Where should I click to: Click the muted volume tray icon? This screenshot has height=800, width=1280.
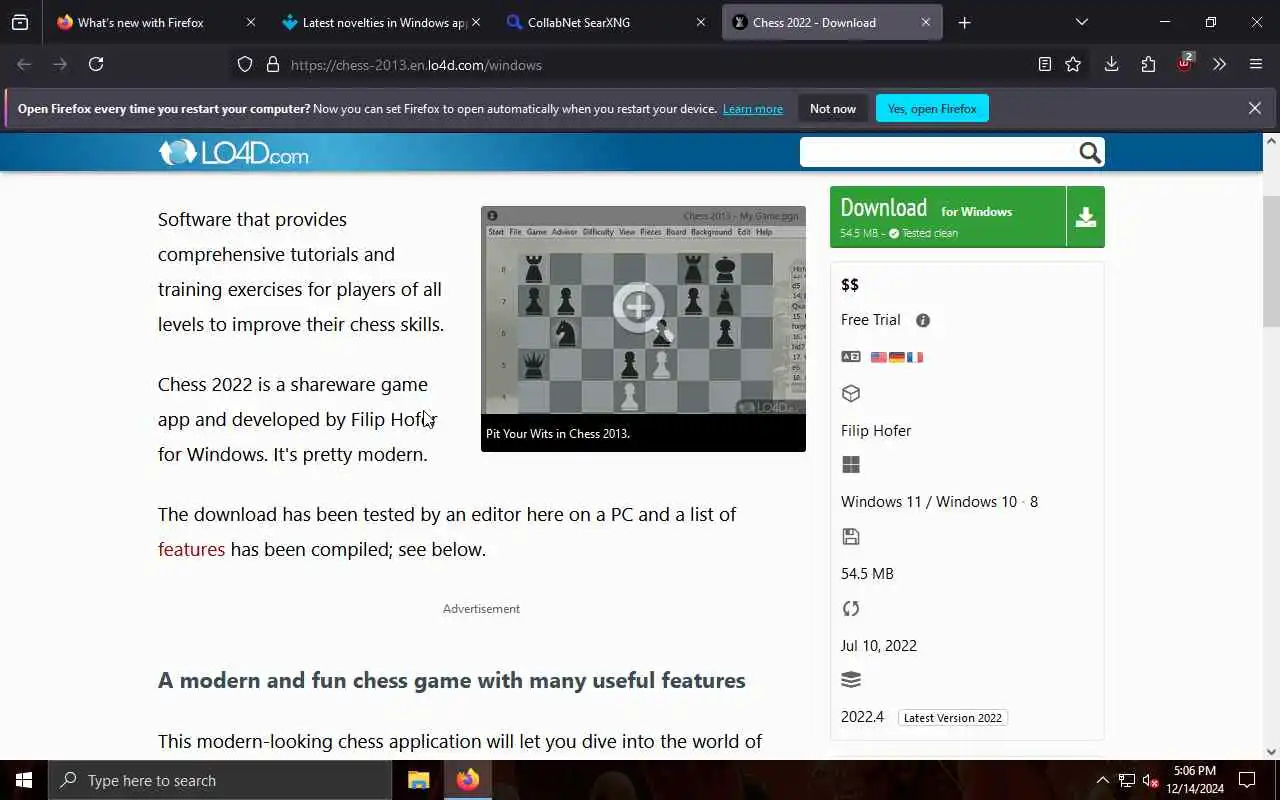1151,780
